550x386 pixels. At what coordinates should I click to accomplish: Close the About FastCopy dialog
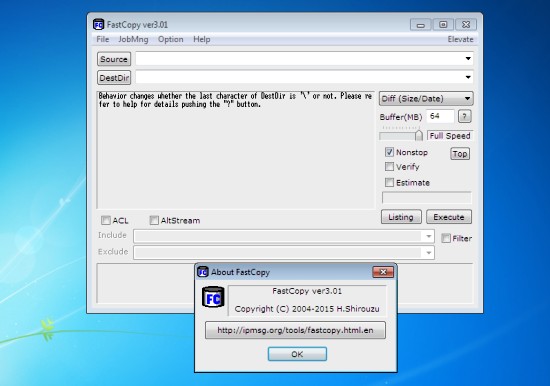coord(383,272)
